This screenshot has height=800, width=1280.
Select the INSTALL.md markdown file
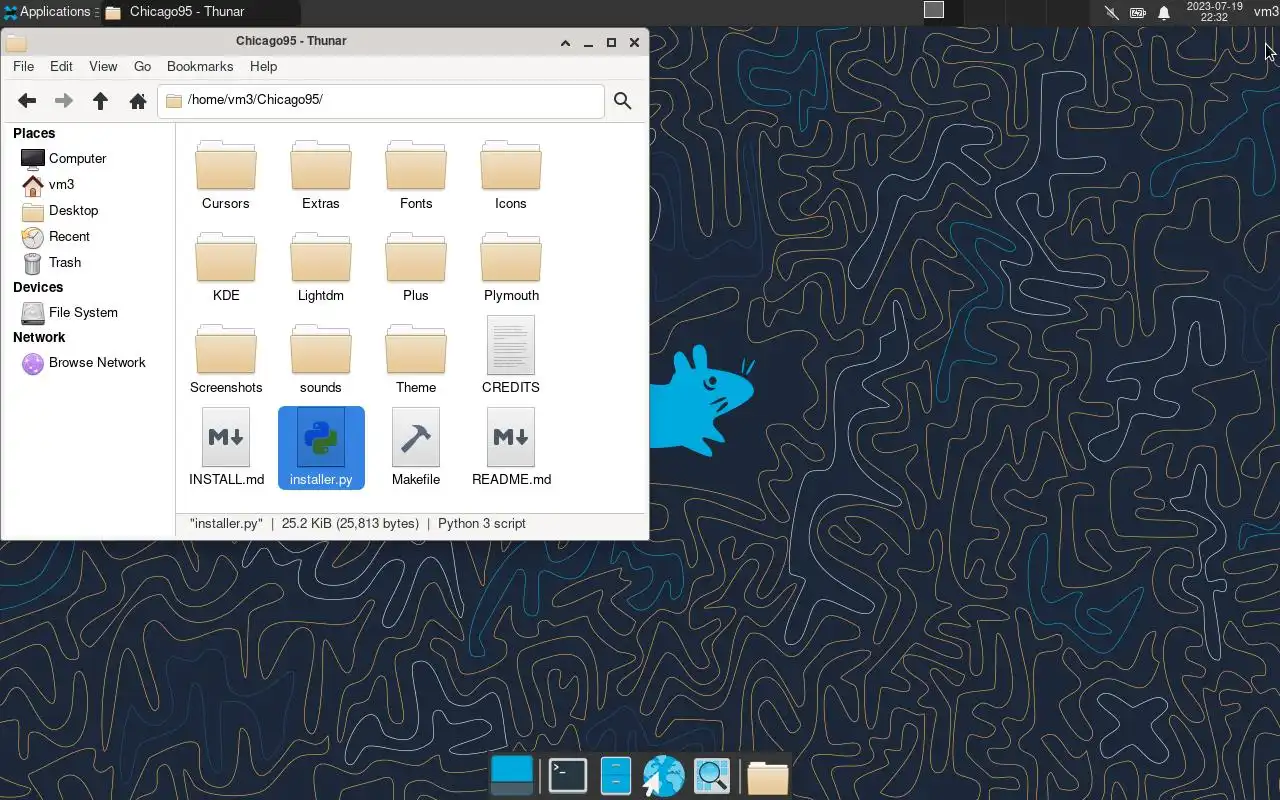226,447
